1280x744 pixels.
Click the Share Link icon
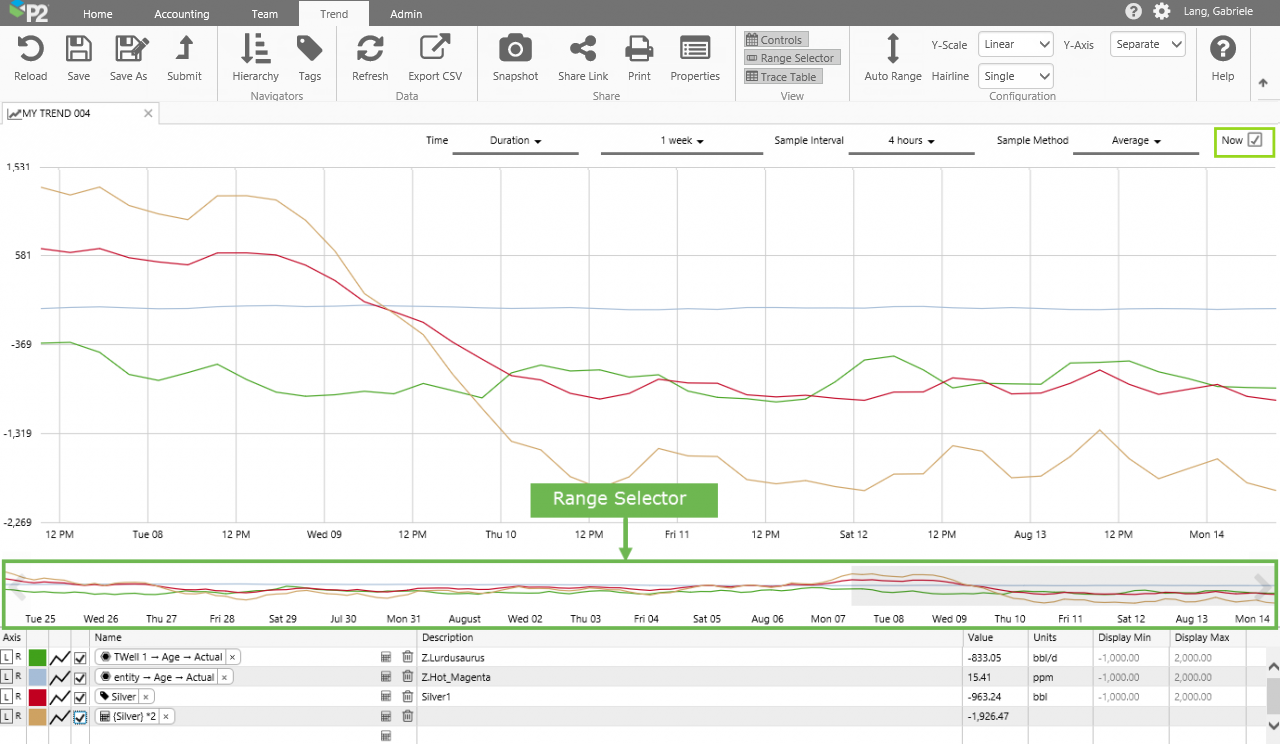(x=583, y=49)
